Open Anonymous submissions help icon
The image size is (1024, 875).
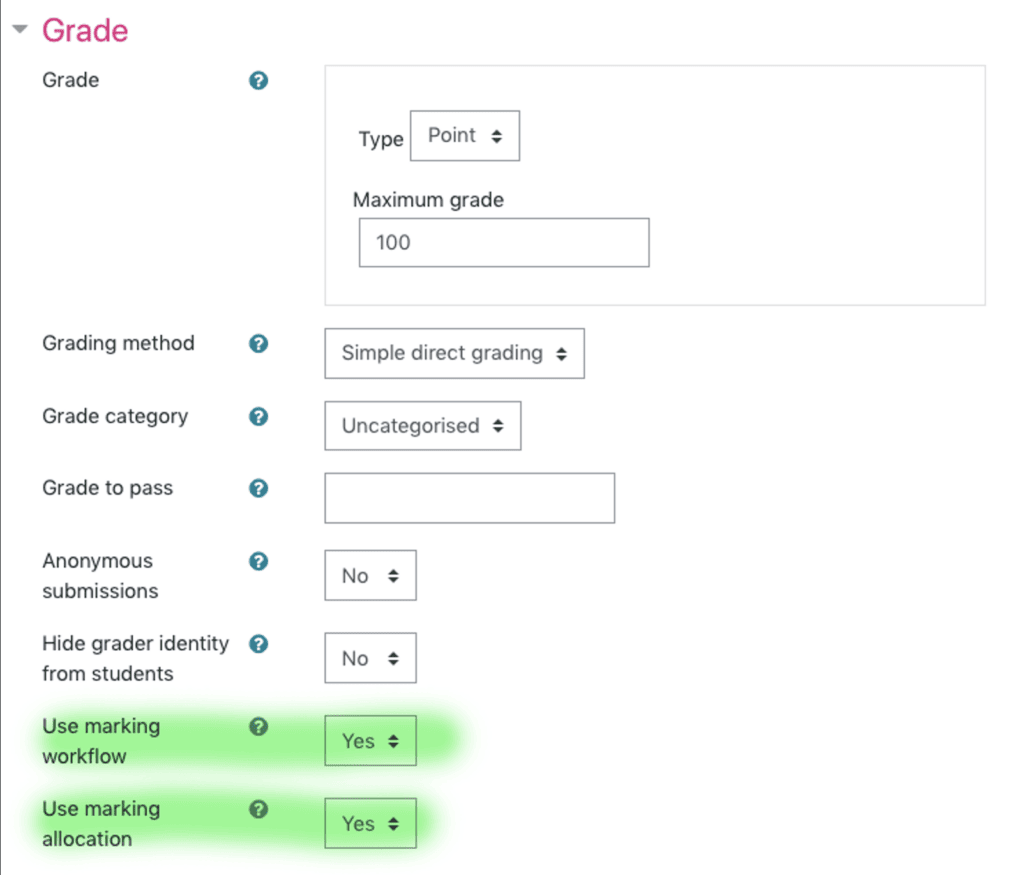pyautogui.click(x=258, y=562)
